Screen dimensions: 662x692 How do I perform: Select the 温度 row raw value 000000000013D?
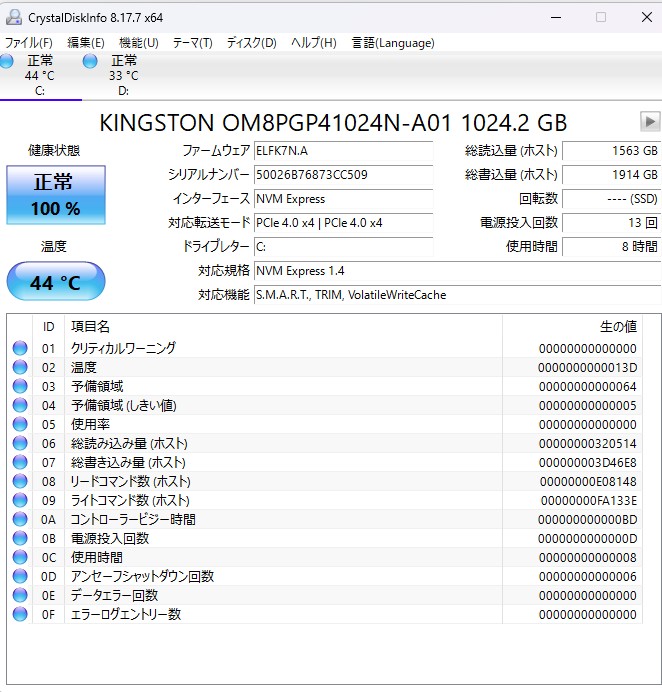click(x=587, y=367)
